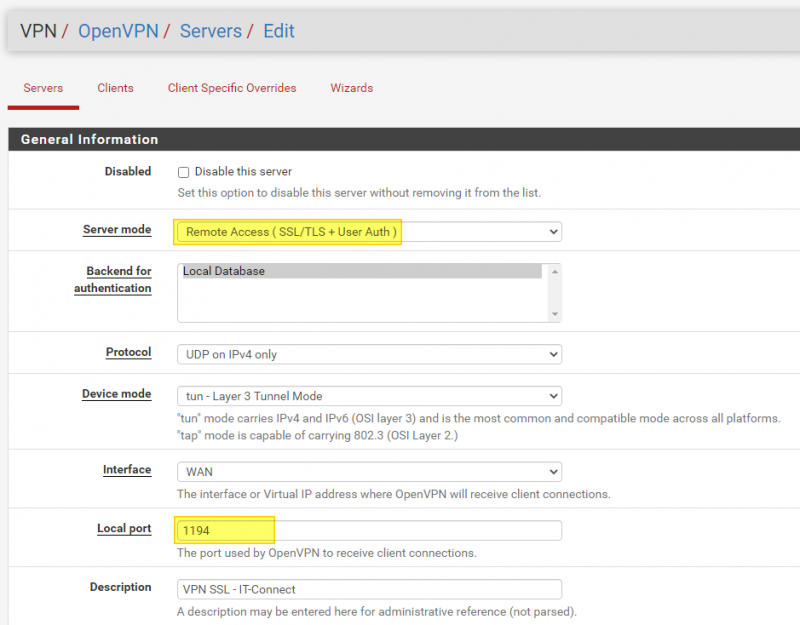This screenshot has height=625, width=800.
Task: Click the Local port input field
Action: click(x=369, y=530)
